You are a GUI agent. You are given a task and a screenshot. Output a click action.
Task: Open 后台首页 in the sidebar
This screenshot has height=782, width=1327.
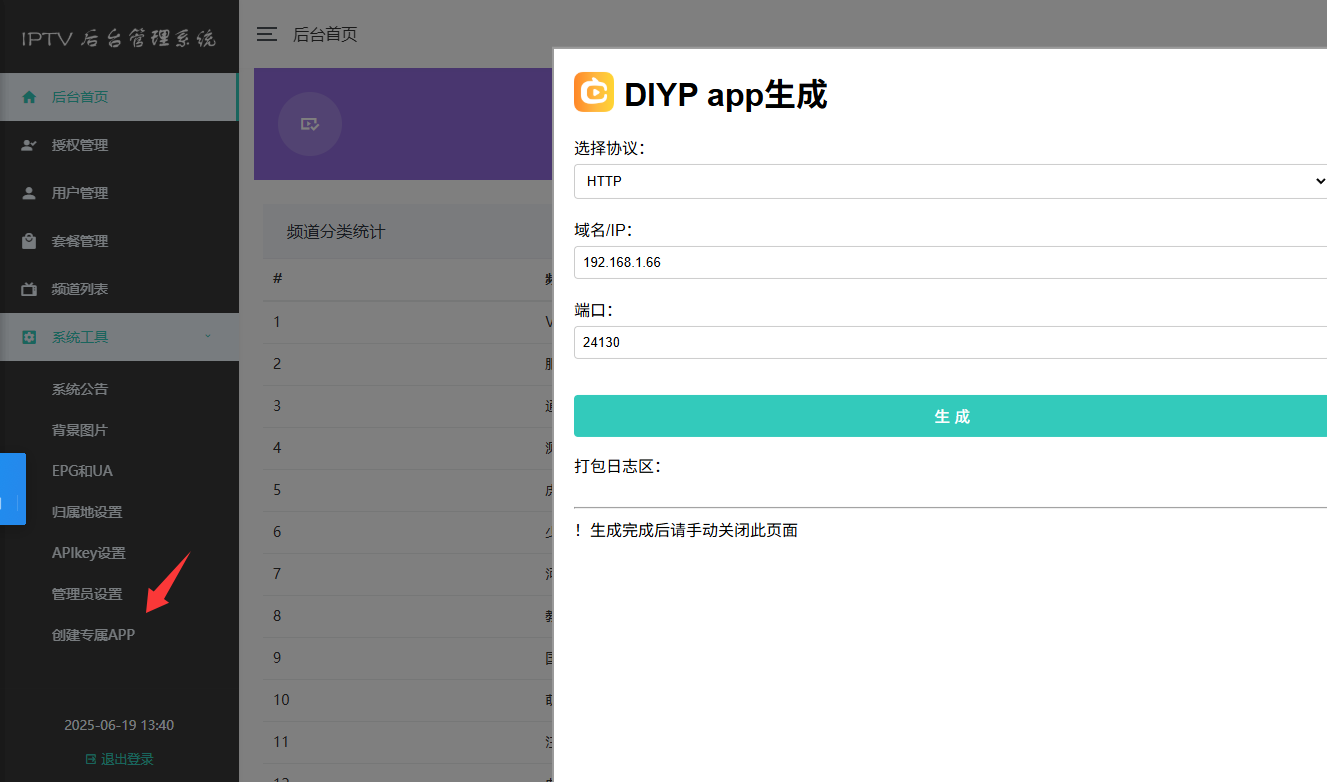119,97
